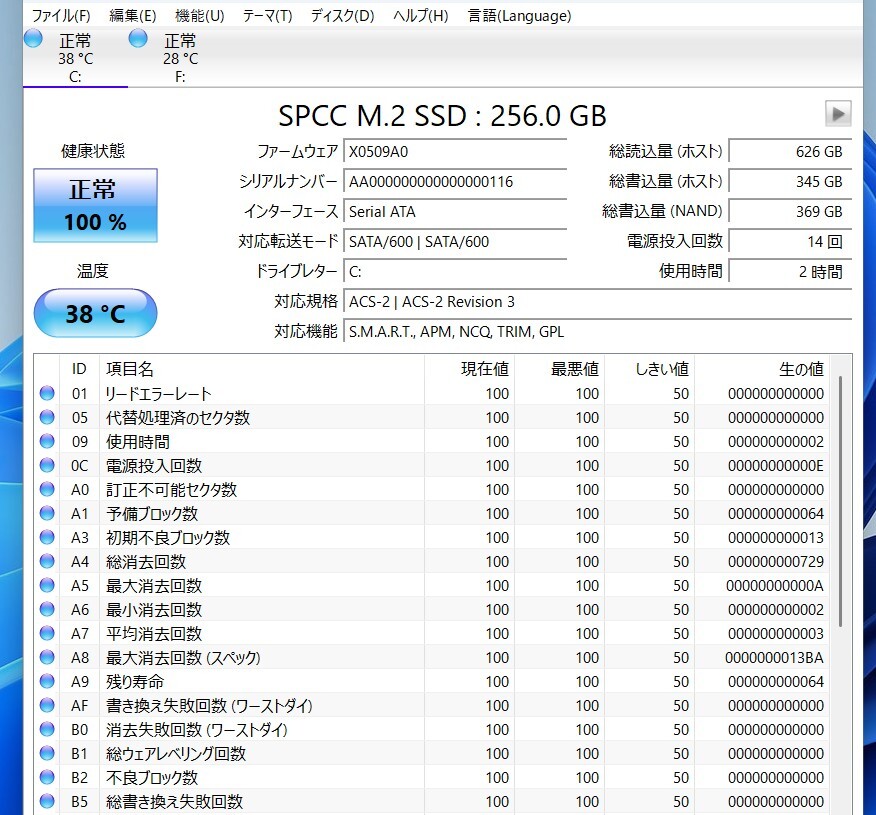
Task: Click status icon for 0C 電源投入回数 row
Action: 47,465
